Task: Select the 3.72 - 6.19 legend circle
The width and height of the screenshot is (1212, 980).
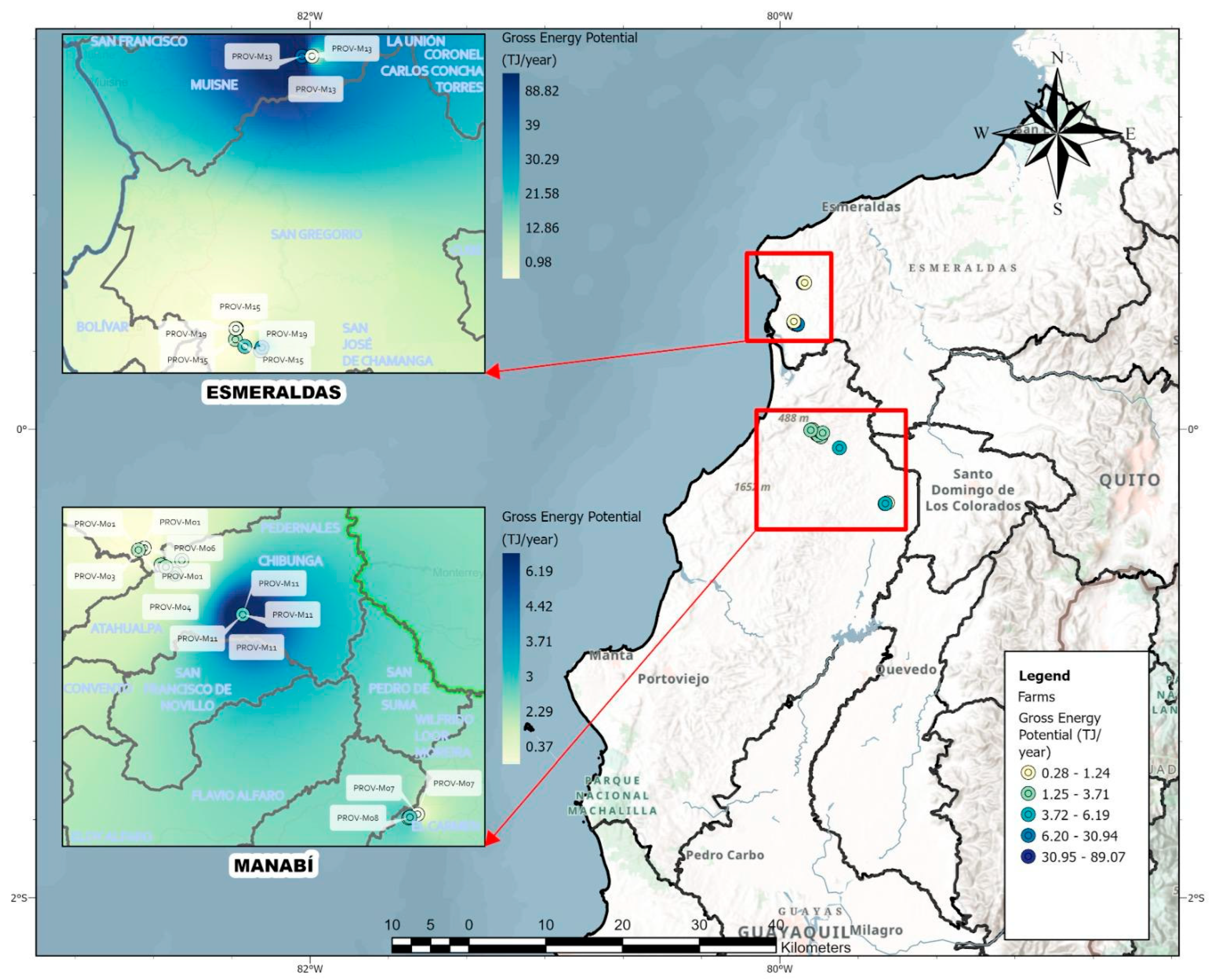Action: [x=1029, y=814]
